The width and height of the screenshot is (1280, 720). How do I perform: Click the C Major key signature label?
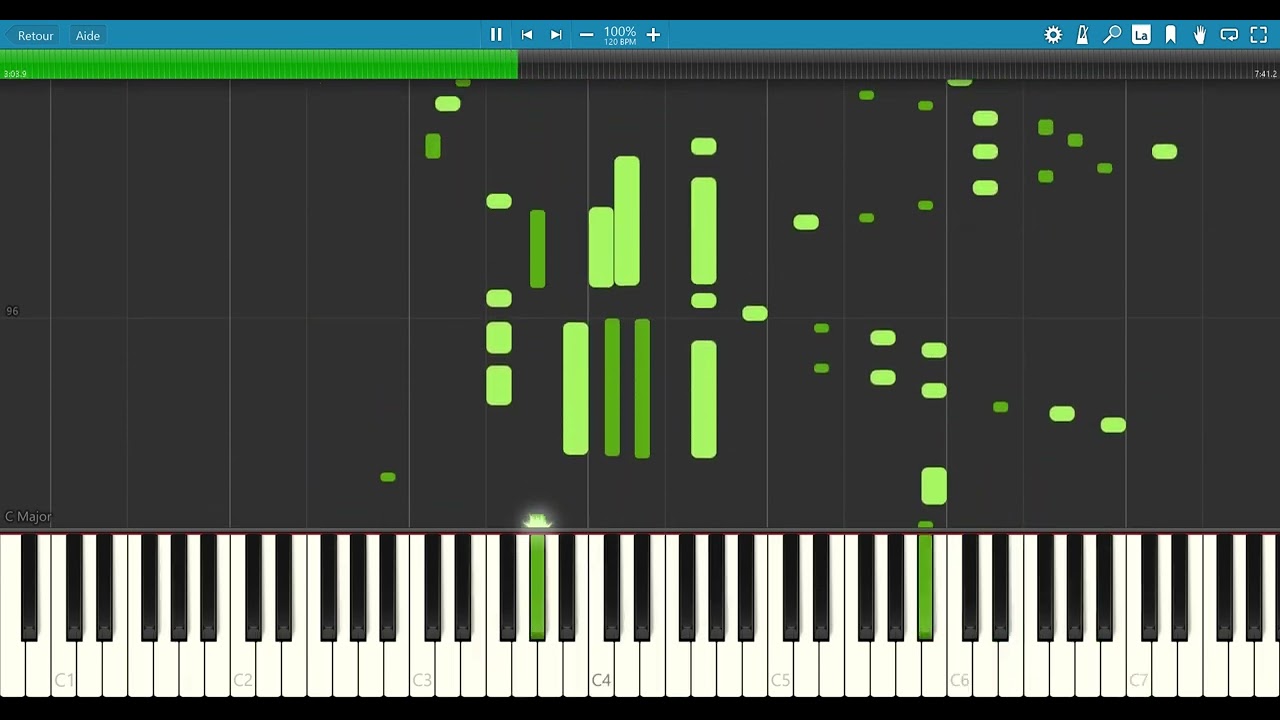(28, 516)
